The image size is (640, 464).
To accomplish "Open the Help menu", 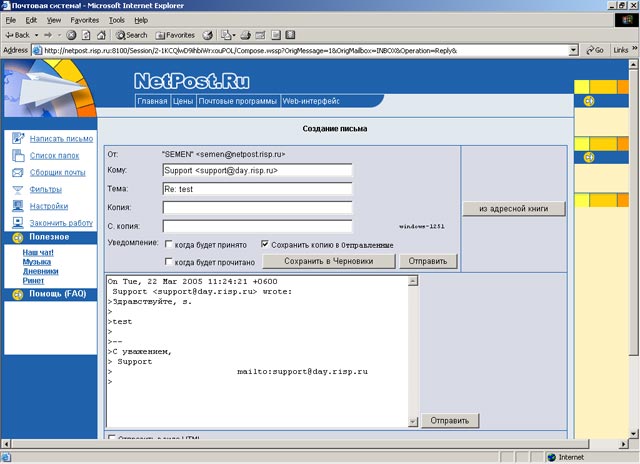I will click(x=141, y=20).
